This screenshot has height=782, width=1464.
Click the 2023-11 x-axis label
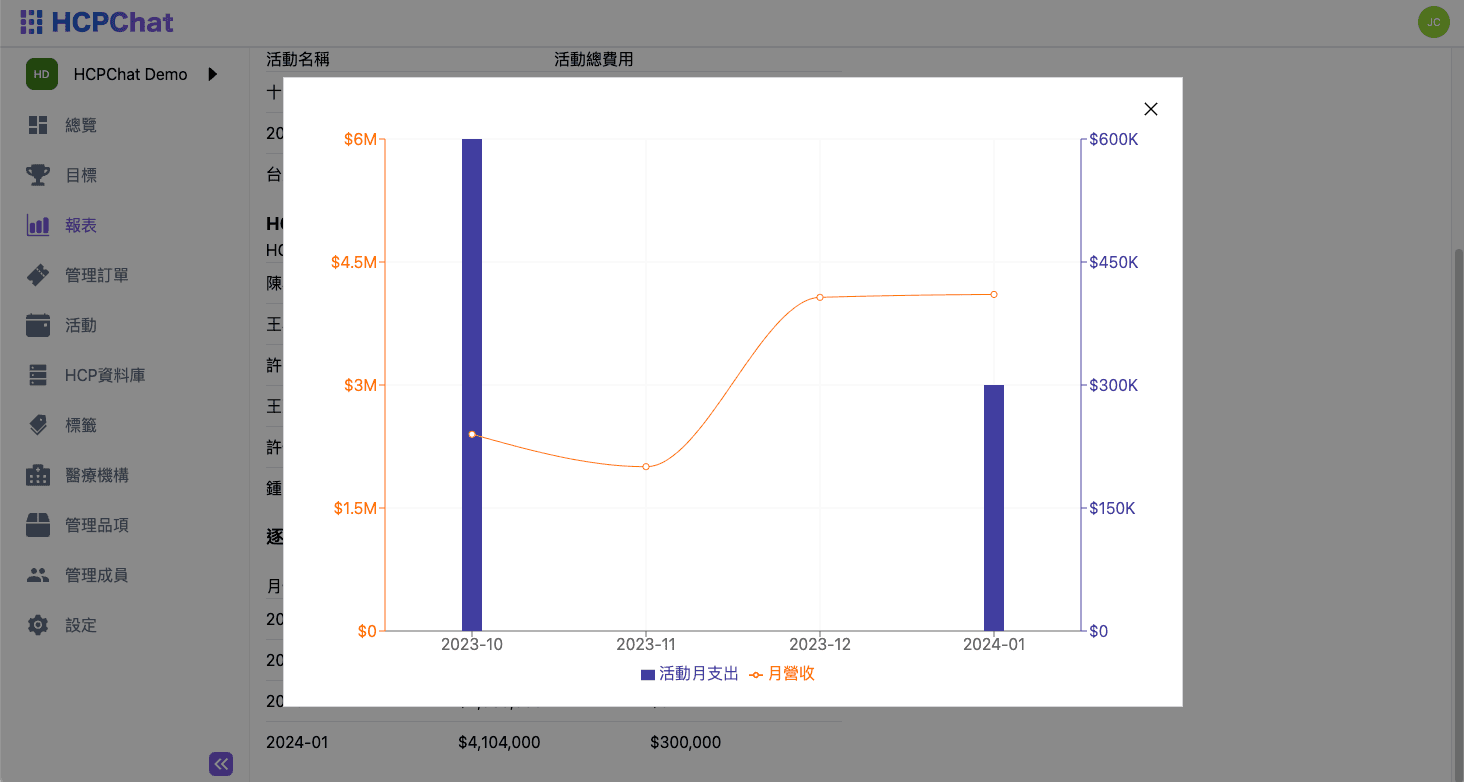tap(646, 645)
